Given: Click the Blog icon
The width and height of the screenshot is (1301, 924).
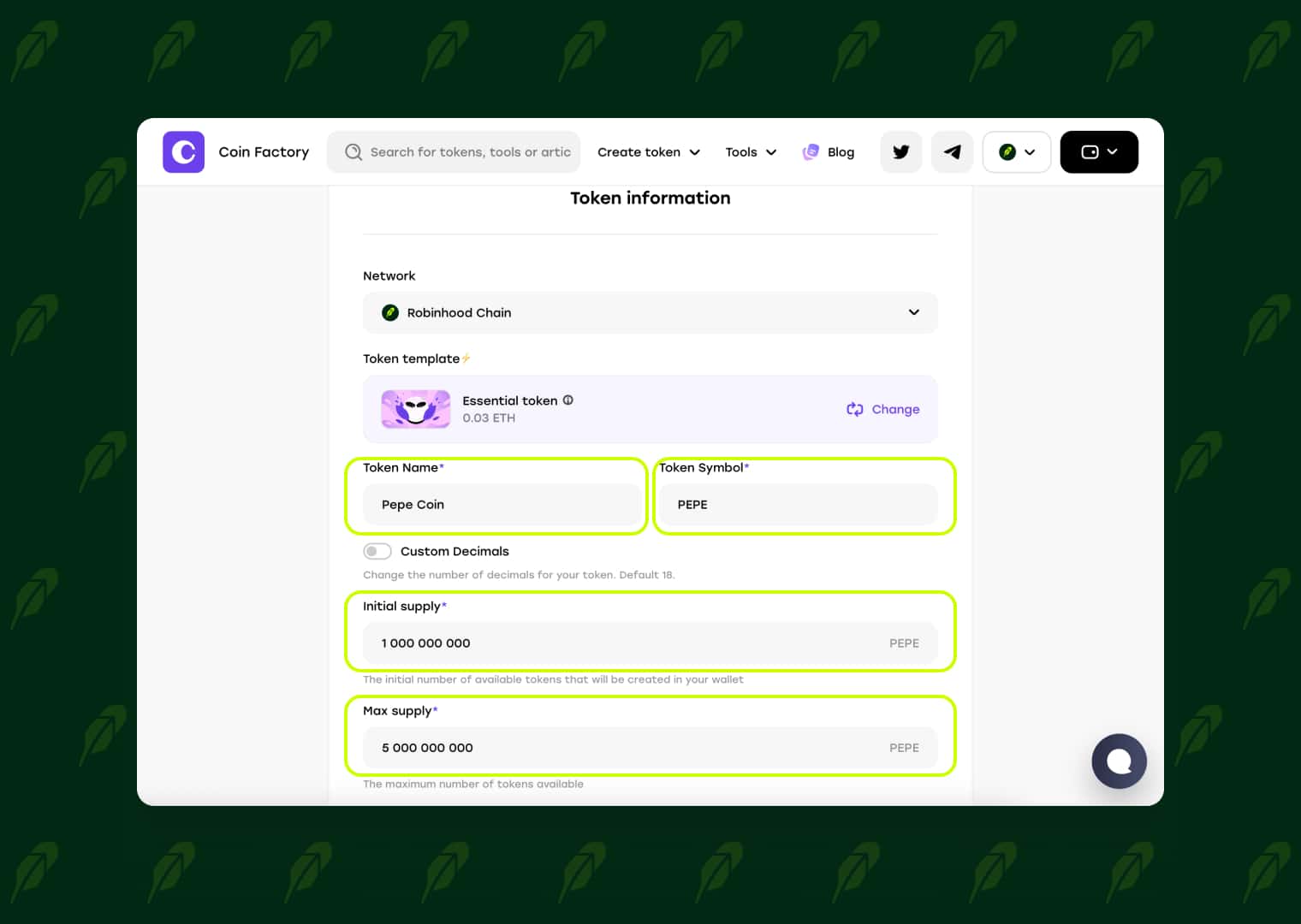Looking at the screenshot, I should [811, 152].
